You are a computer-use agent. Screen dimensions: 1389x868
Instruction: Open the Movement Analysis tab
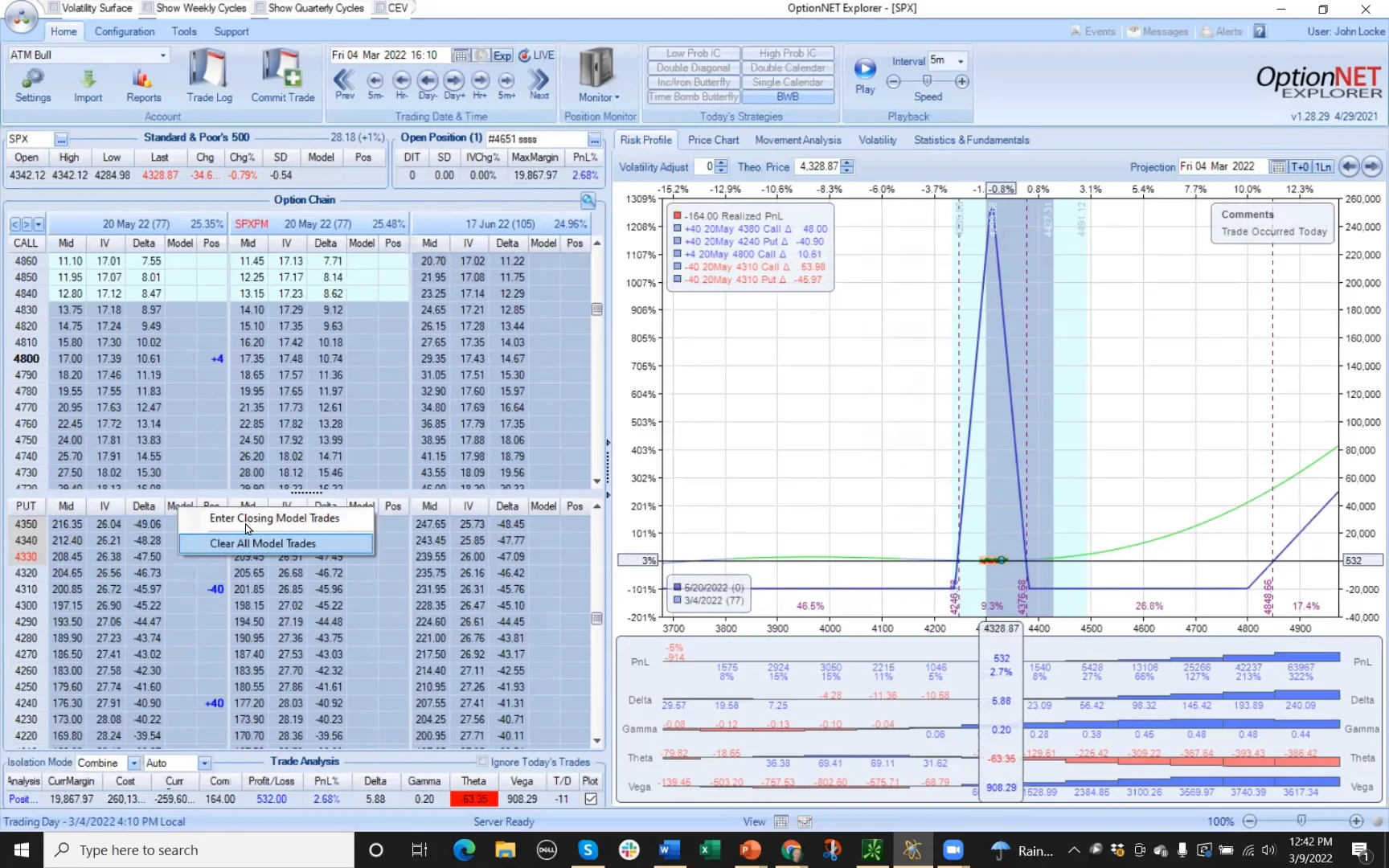click(797, 140)
